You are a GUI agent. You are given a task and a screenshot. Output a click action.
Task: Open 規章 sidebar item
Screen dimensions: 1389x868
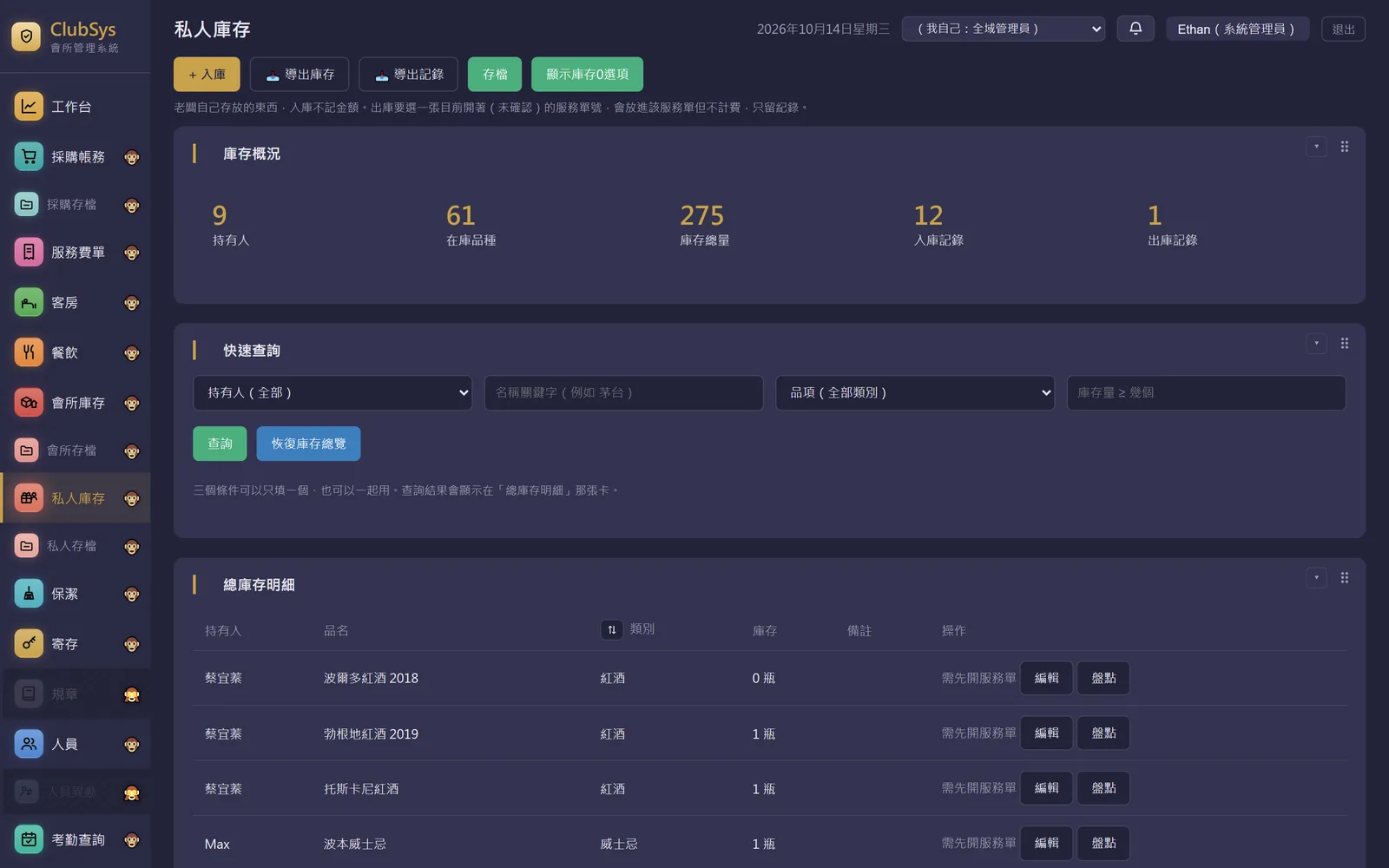[x=76, y=694]
